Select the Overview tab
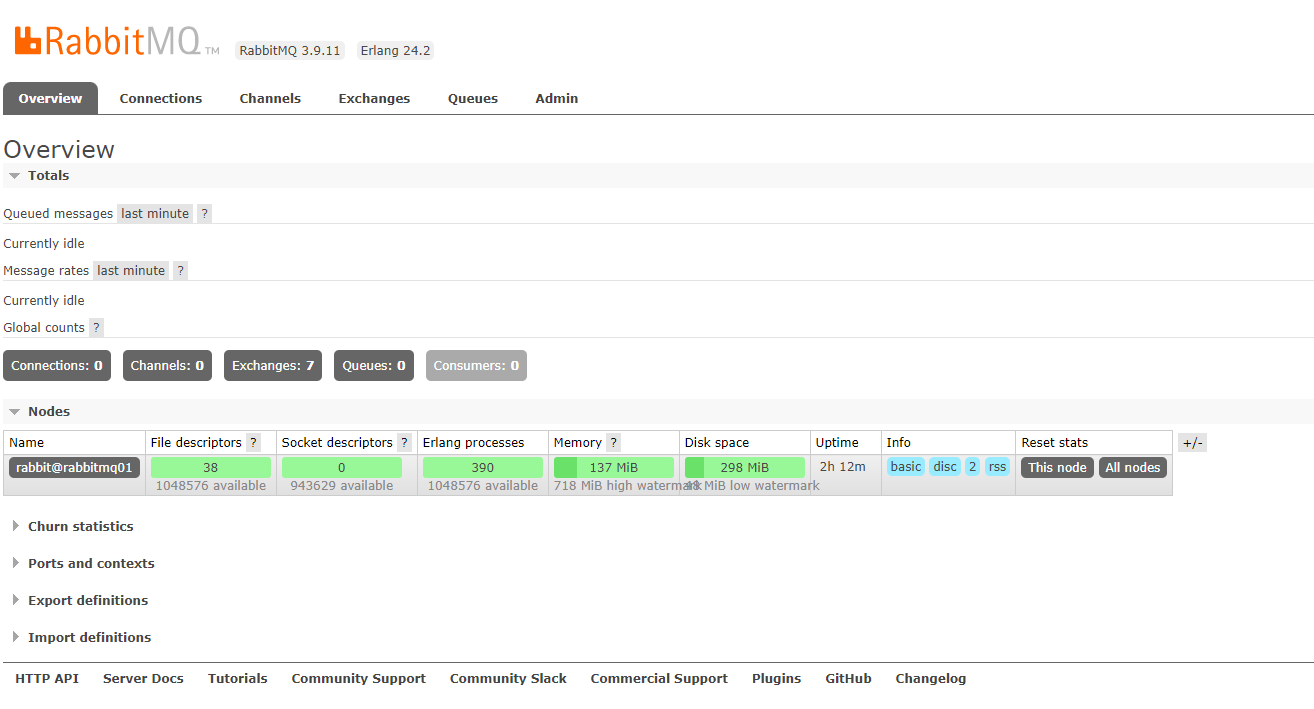Viewport: 1314px width, 709px height. (x=50, y=98)
